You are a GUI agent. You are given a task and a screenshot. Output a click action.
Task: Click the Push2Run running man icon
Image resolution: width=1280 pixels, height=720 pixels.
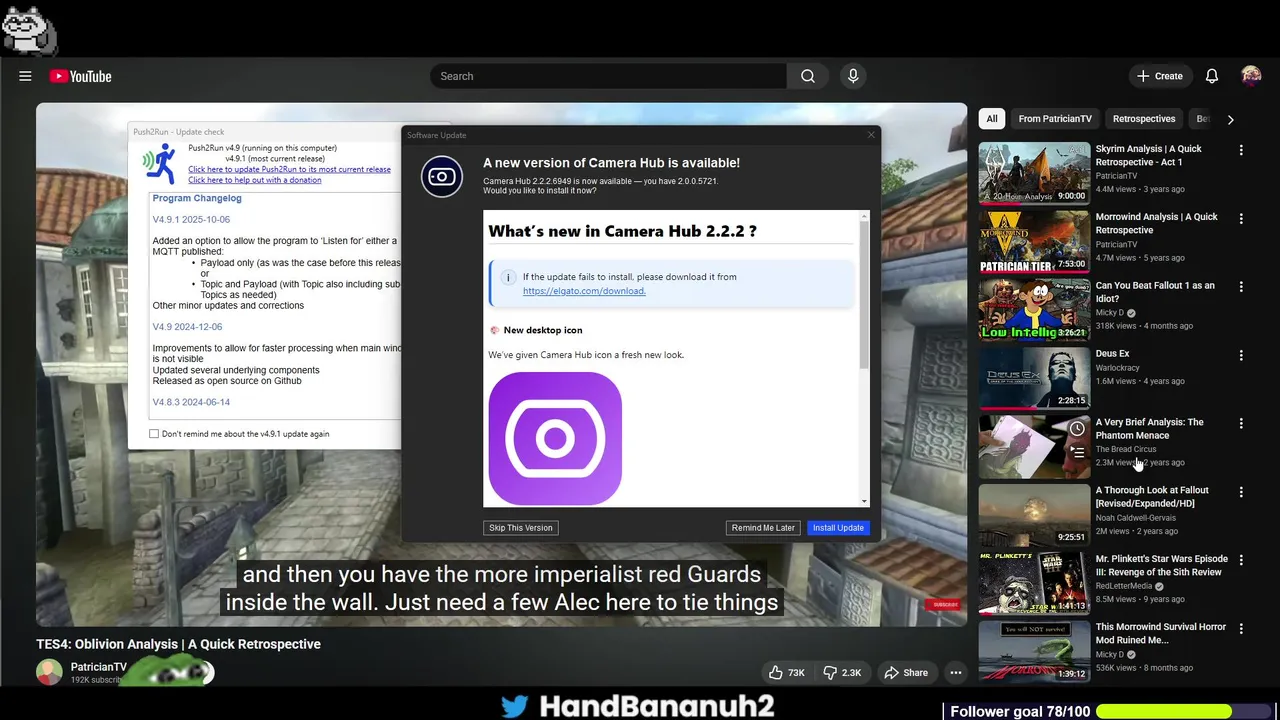(x=160, y=163)
